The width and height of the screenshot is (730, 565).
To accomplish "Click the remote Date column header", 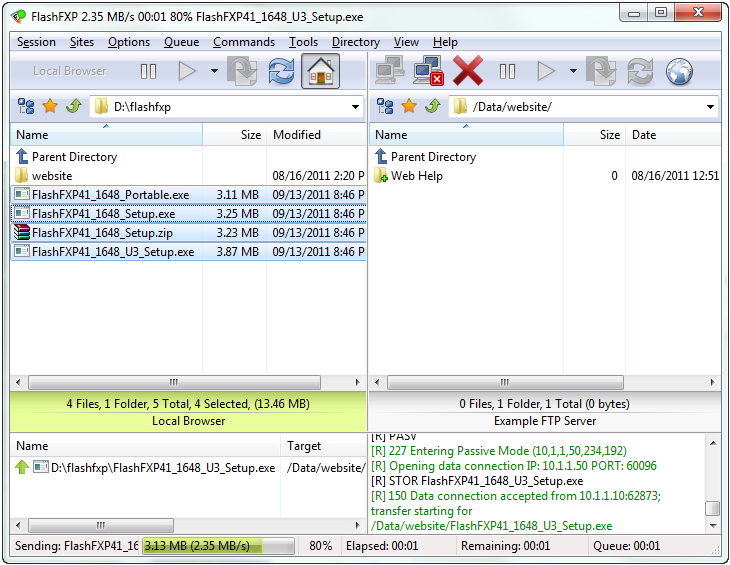I will pyautogui.click(x=644, y=135).
